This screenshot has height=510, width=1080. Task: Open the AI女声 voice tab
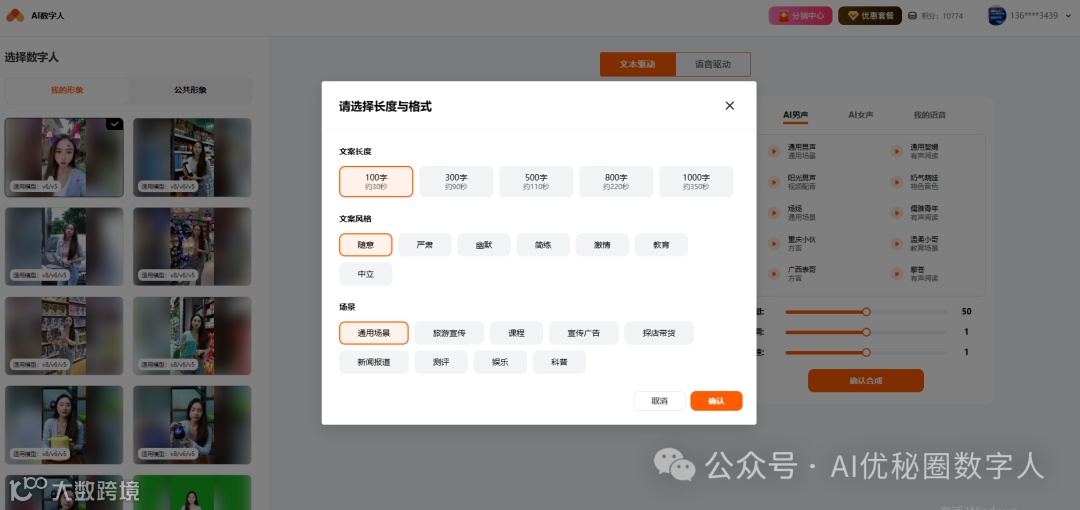860,115
